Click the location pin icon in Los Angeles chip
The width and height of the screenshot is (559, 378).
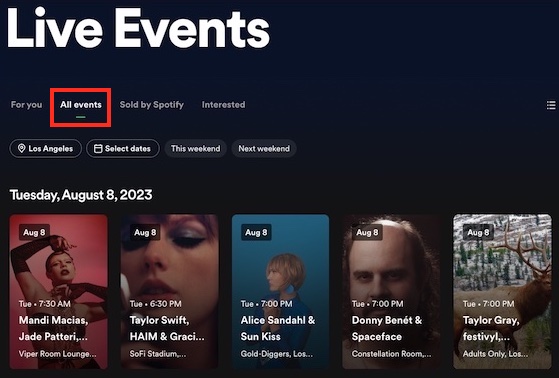click(x=21, y=148)
